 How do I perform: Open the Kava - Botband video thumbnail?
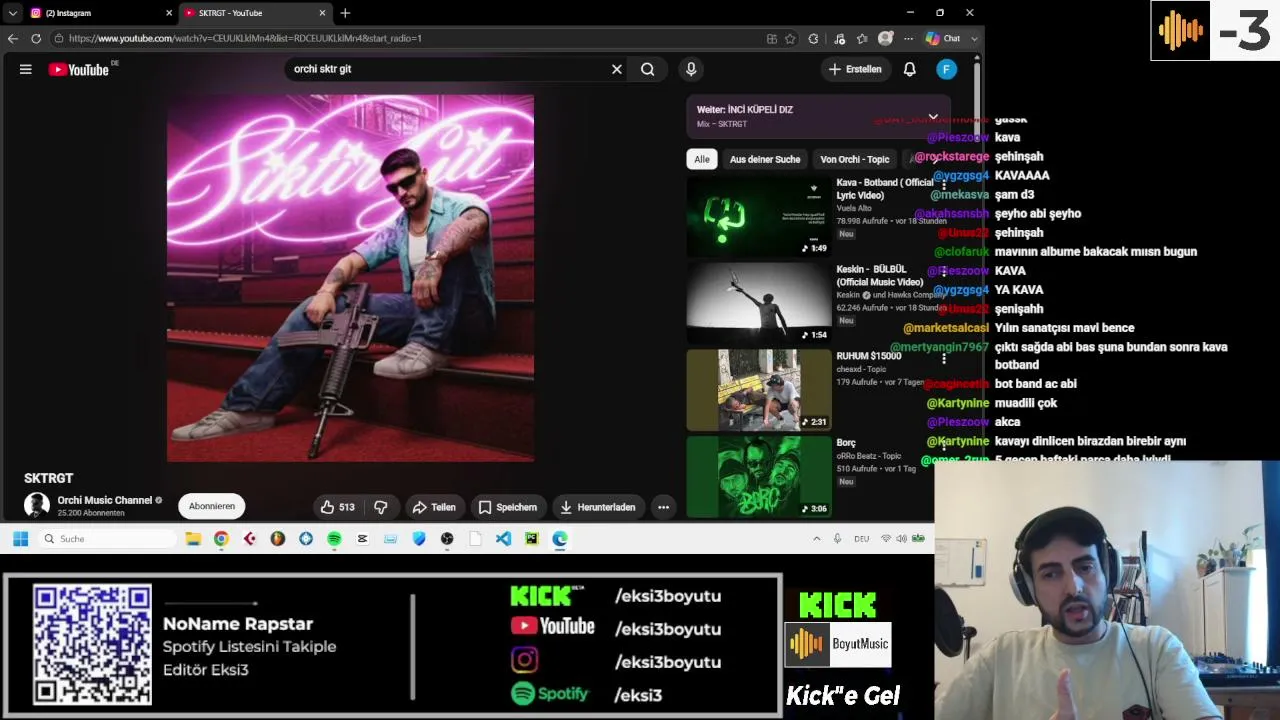[x=759, y=217]
